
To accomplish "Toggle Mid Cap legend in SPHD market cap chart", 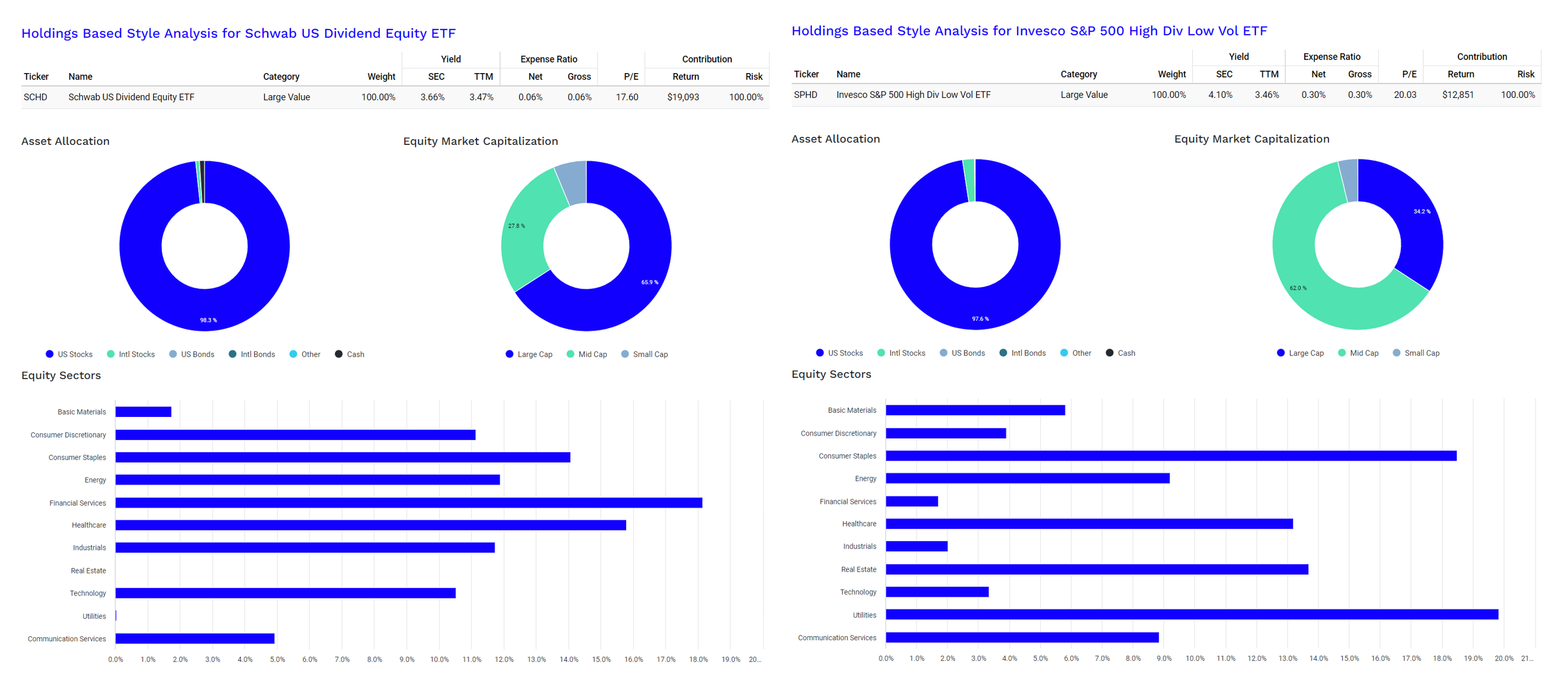I will (x=1358, y=353).
